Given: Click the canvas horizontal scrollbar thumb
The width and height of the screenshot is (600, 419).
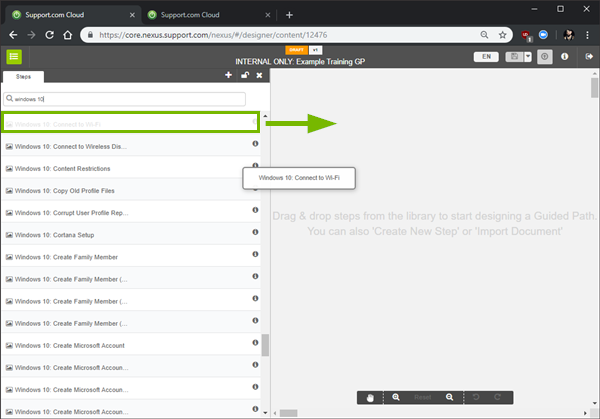Looking at the screenshot, I should 289,413.
